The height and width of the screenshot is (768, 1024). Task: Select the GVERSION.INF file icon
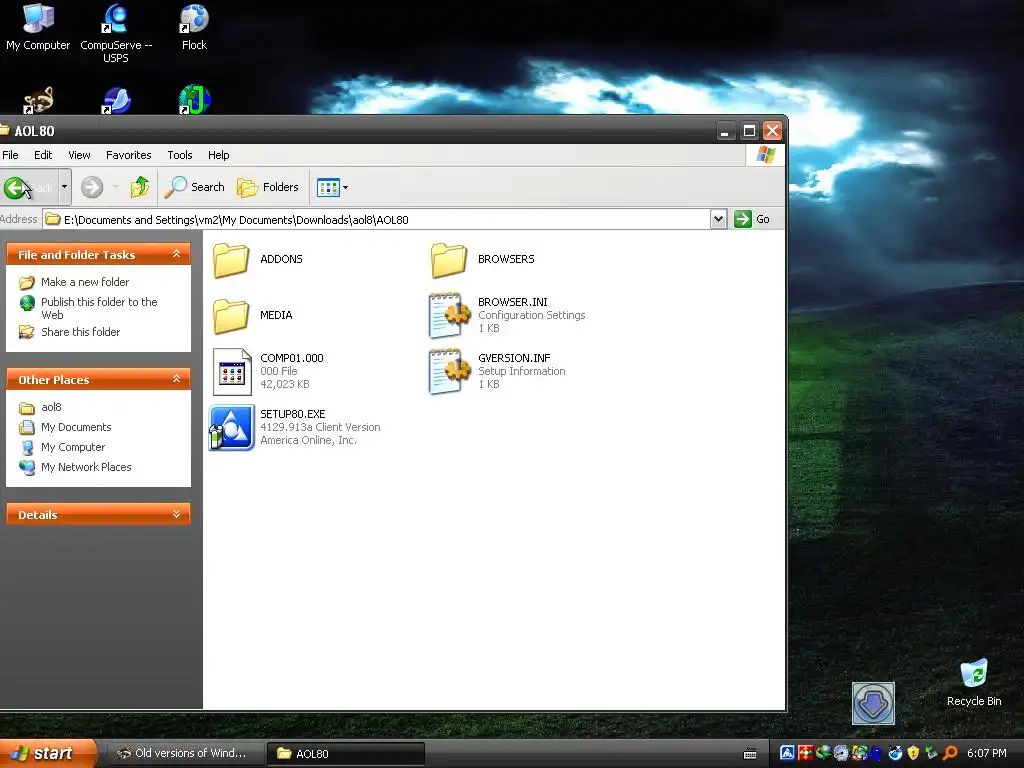pos(449,372)
